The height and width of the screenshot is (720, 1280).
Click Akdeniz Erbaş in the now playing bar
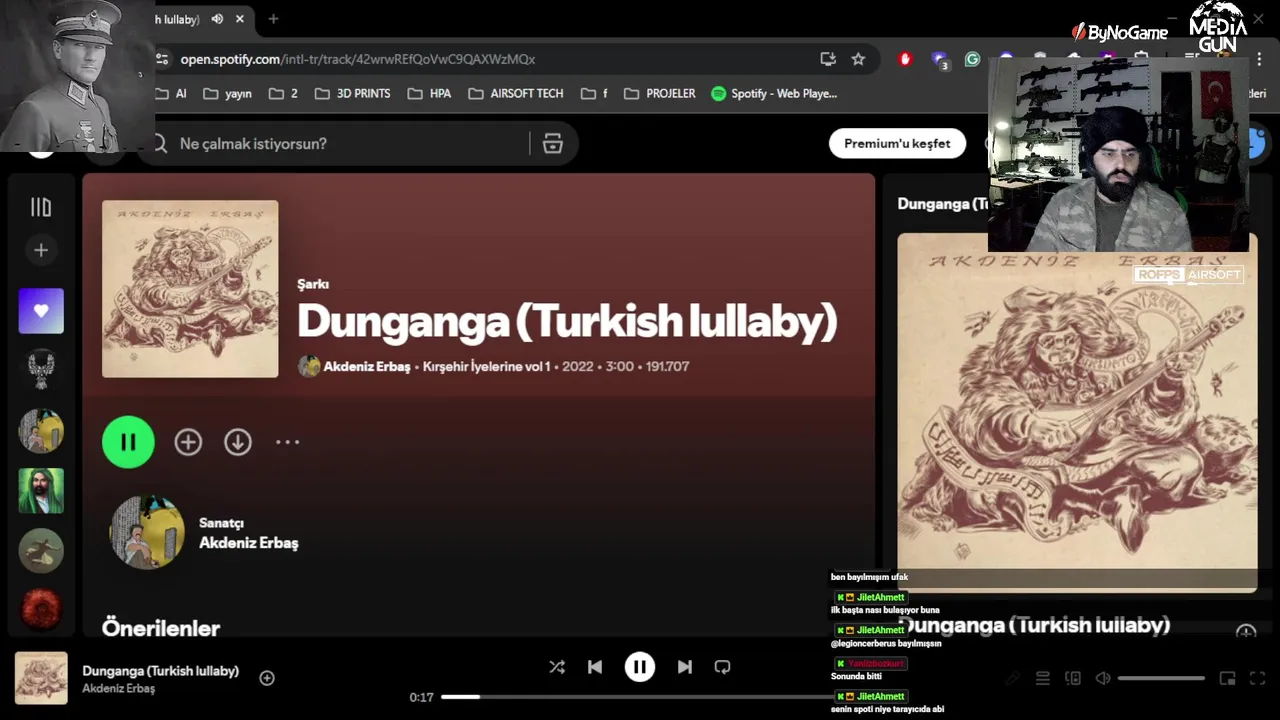click(119, 688)
